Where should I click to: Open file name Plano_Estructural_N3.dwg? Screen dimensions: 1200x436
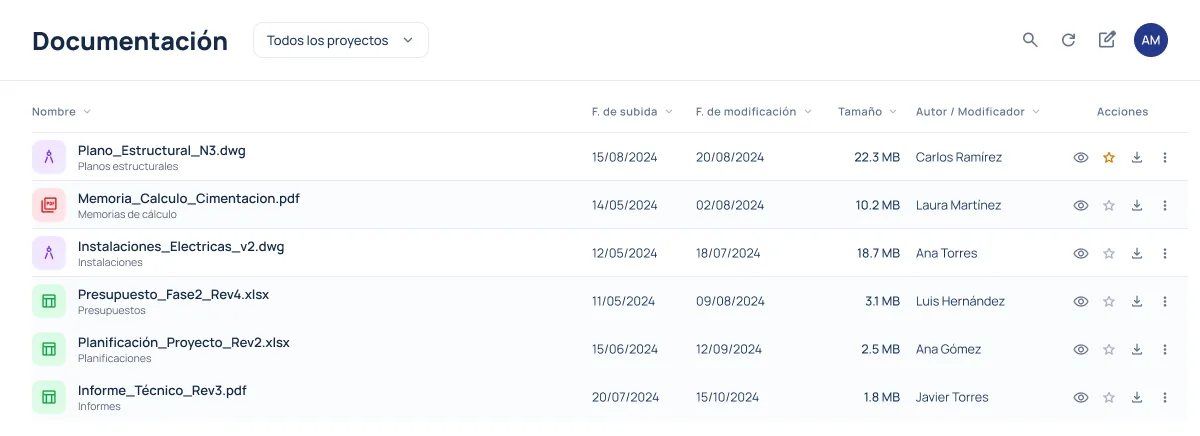162,151
